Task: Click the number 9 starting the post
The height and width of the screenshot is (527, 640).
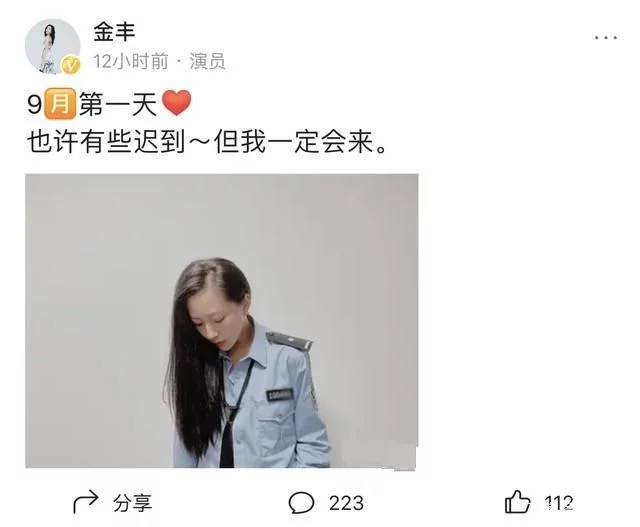Action: pyautogui.click(x=35, y=105)
